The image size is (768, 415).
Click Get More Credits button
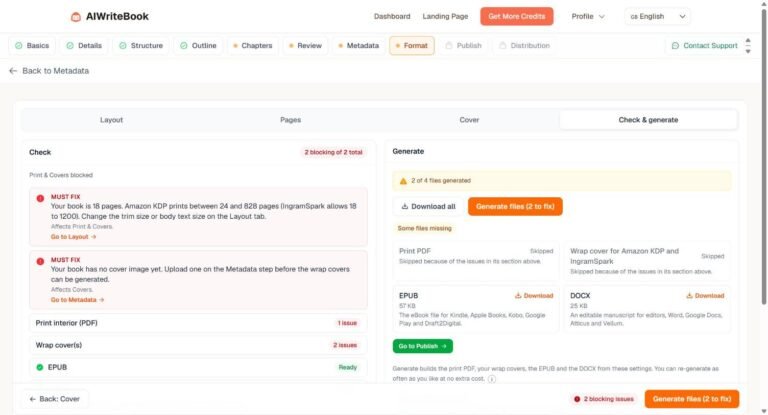(516, 16)
